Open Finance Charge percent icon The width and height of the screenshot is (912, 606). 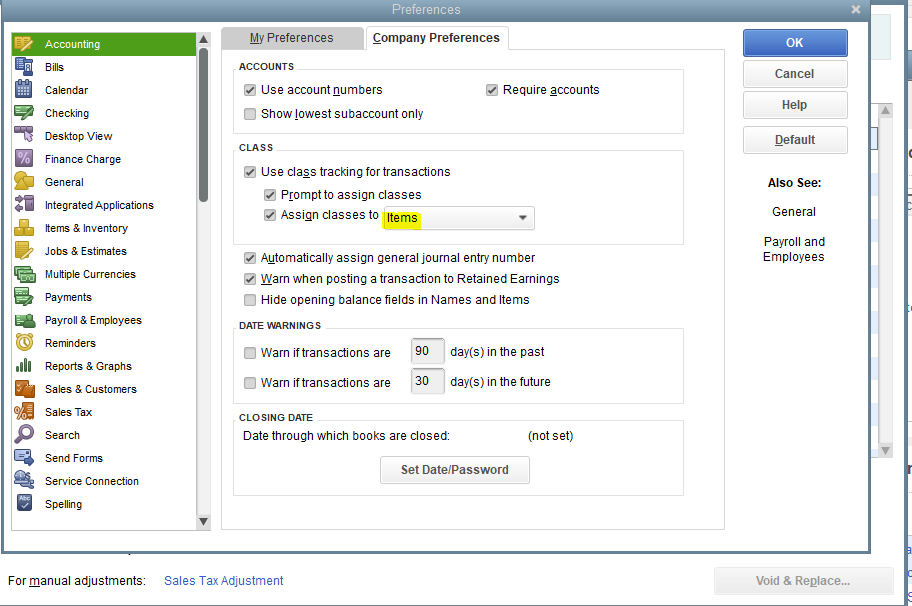pyautogui.click(x=24, y=158)
